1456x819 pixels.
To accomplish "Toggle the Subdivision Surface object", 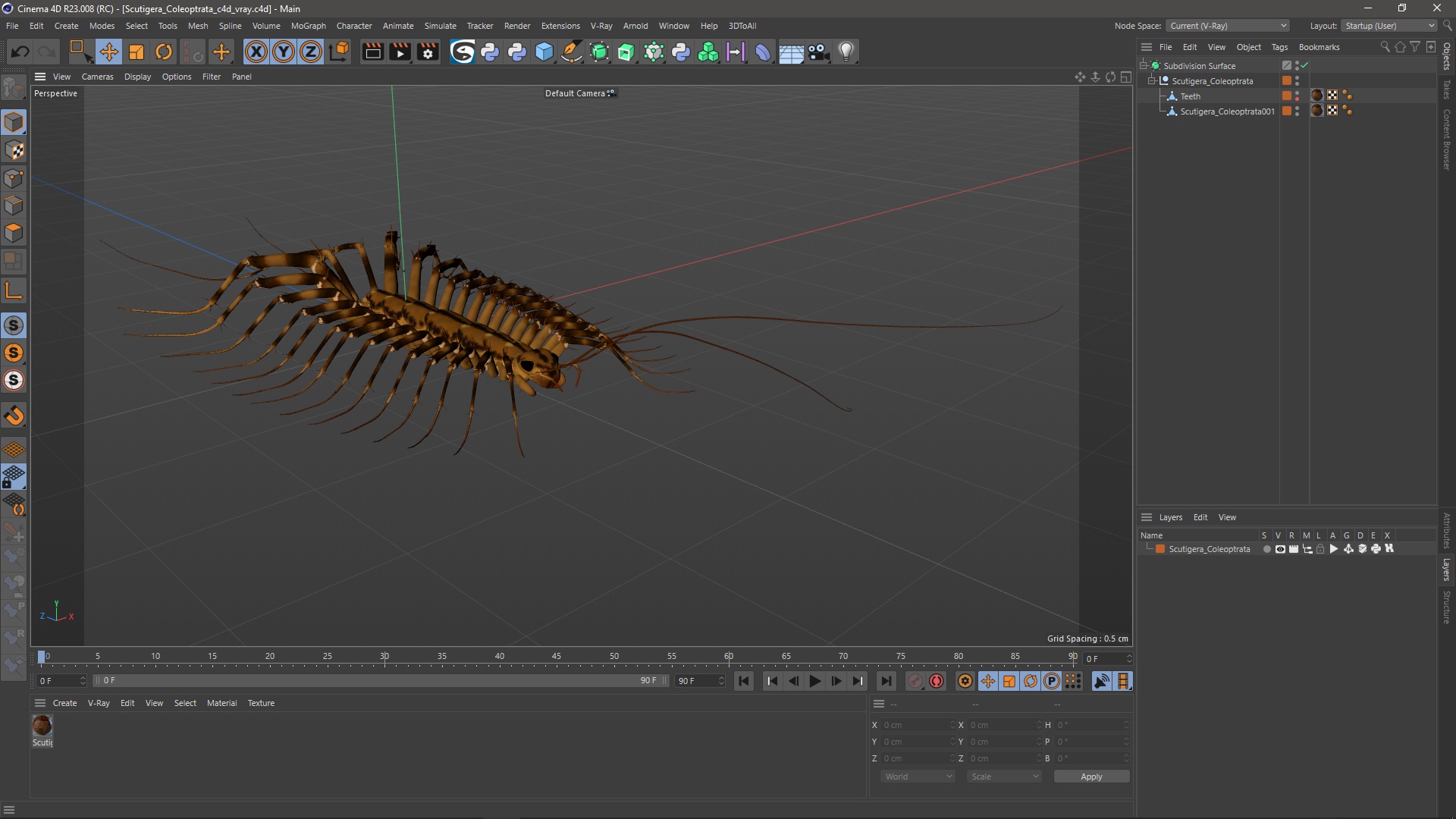I will click(x=1304, y=64).
